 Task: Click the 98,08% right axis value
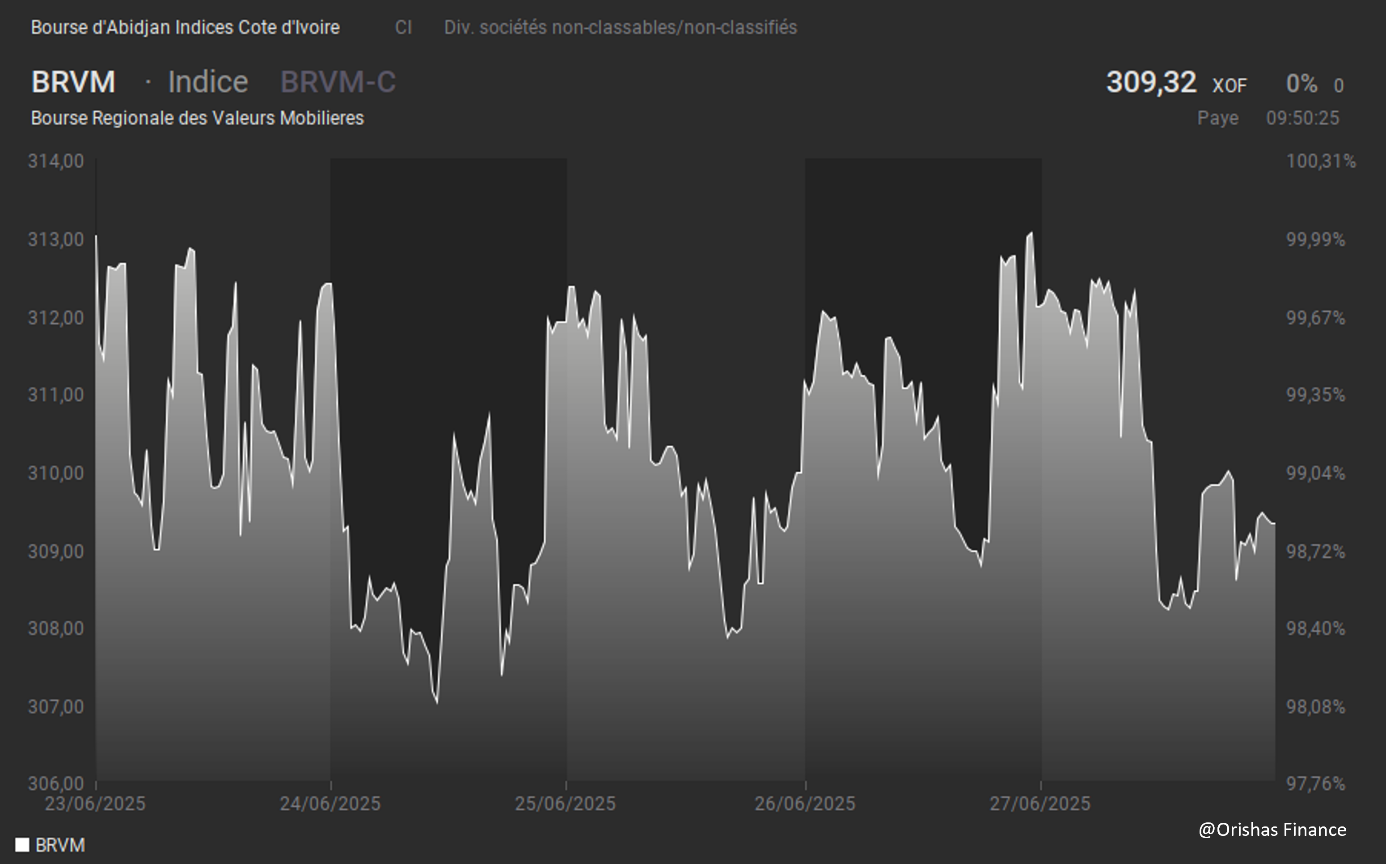[1316, 706]
